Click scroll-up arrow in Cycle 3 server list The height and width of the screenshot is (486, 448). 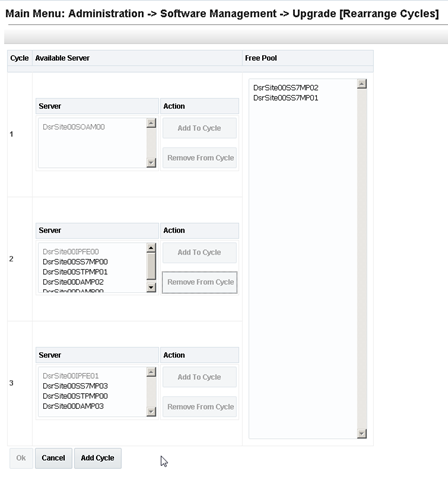click(151, 372)
